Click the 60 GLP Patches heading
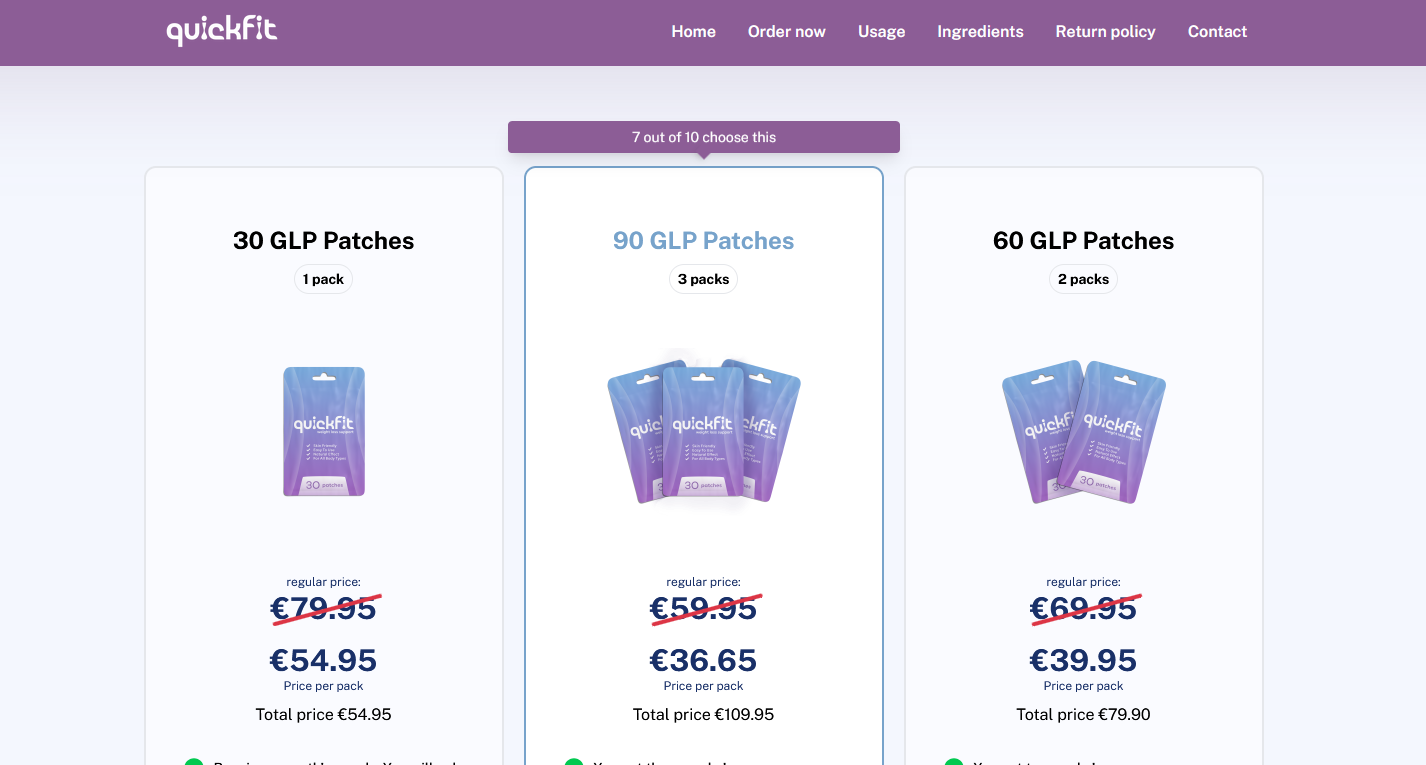The width and height of the screenshot is (1426, 765). tap(1084, 241)
